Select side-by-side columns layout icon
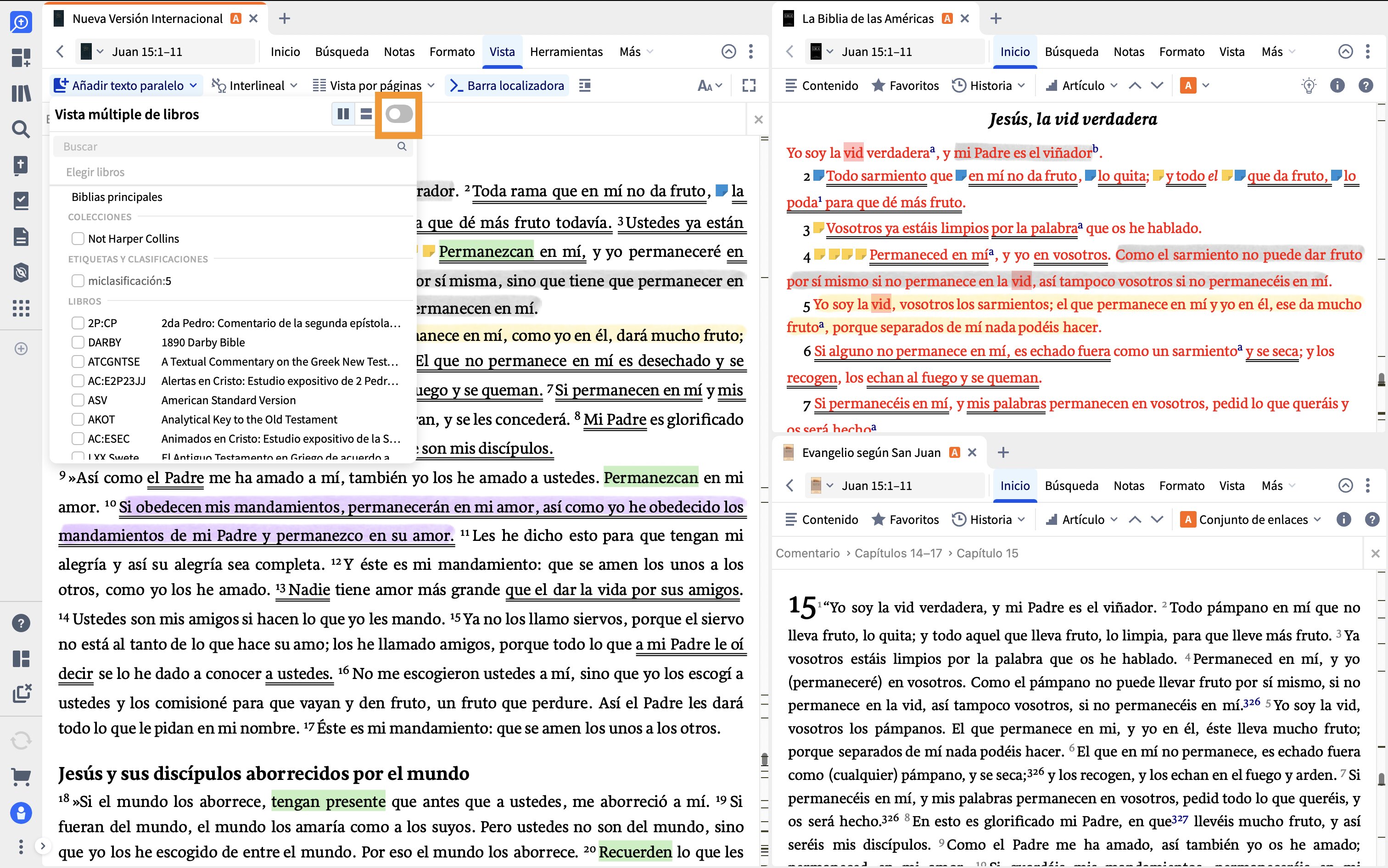1388x868 pixels. pos(343,114)
